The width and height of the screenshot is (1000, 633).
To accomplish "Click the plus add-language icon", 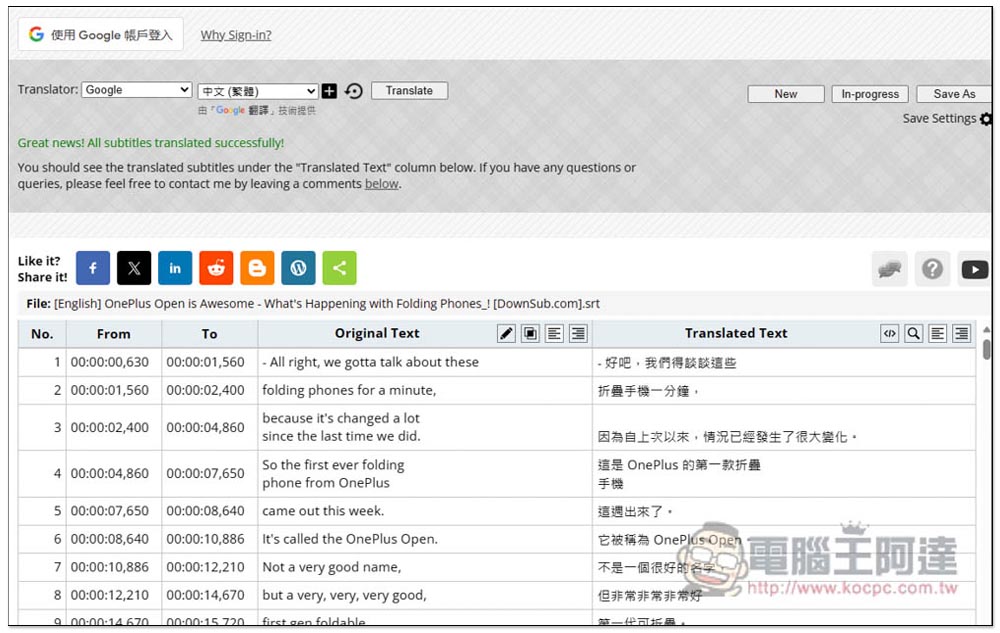I will click(x=329, y=91).
